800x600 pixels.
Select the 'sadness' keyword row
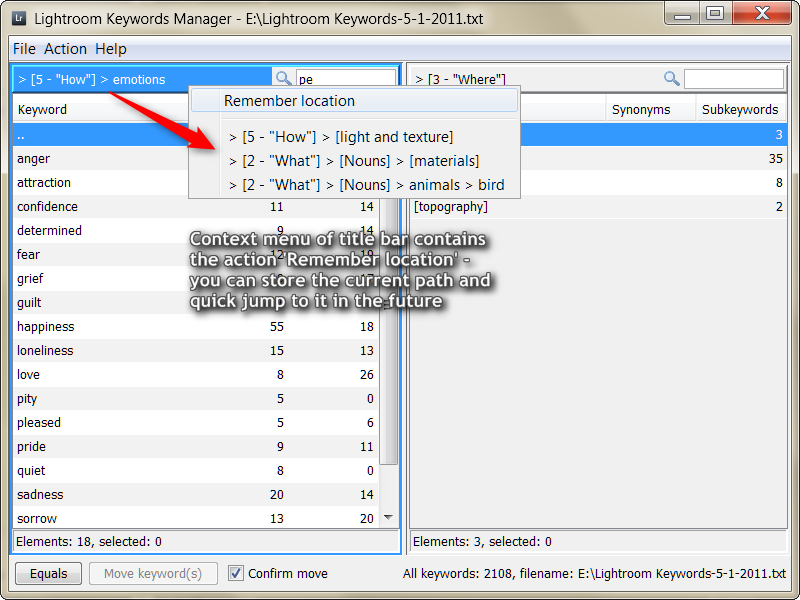tap(196, 494)
